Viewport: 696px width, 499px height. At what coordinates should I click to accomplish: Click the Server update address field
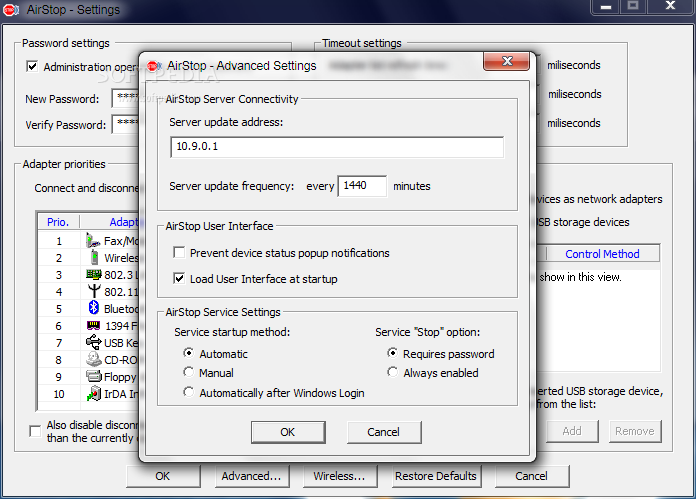[x=337, y=147]
